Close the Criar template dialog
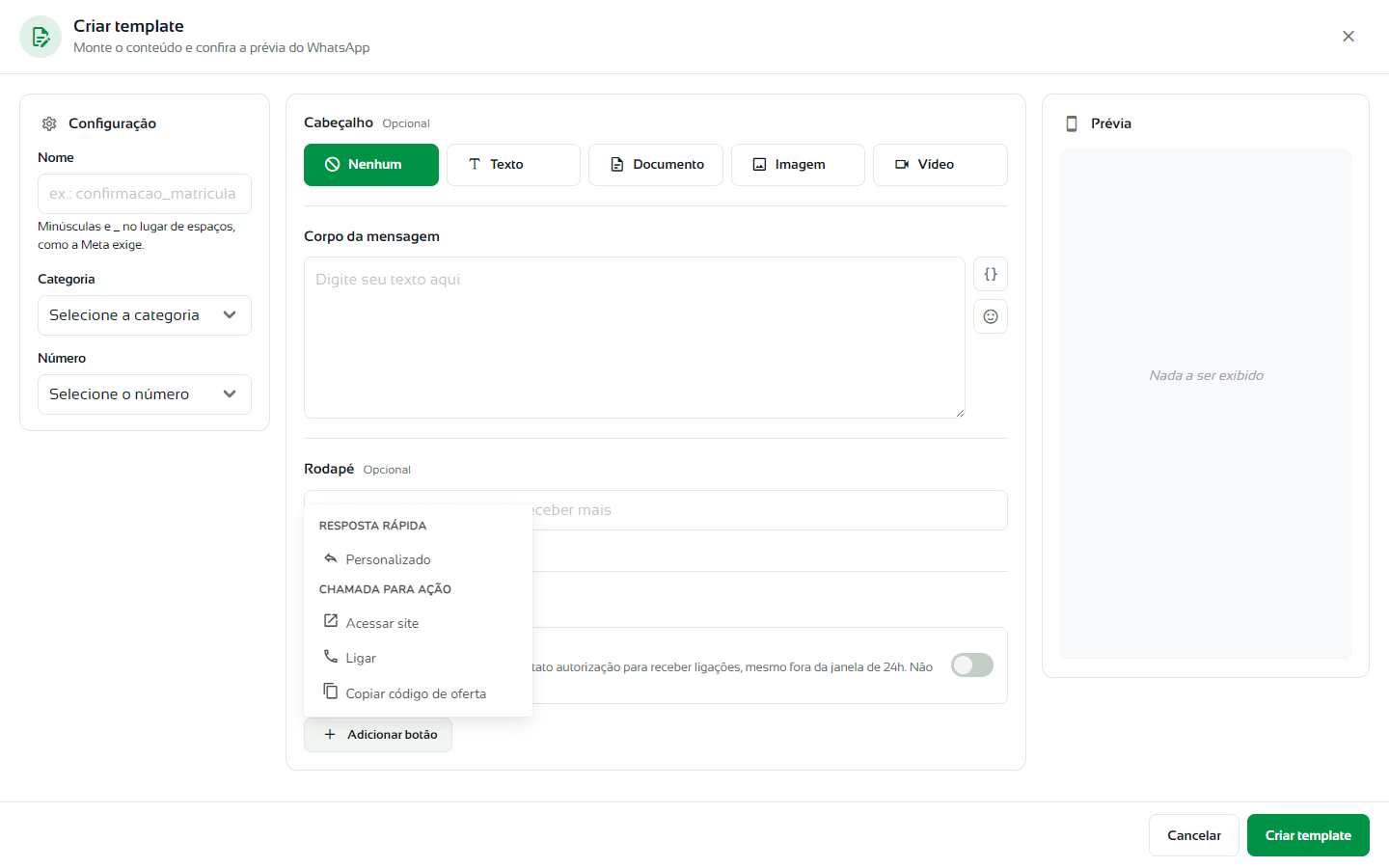Viewport: 1389px width, 868px height. click(1348, 37)
